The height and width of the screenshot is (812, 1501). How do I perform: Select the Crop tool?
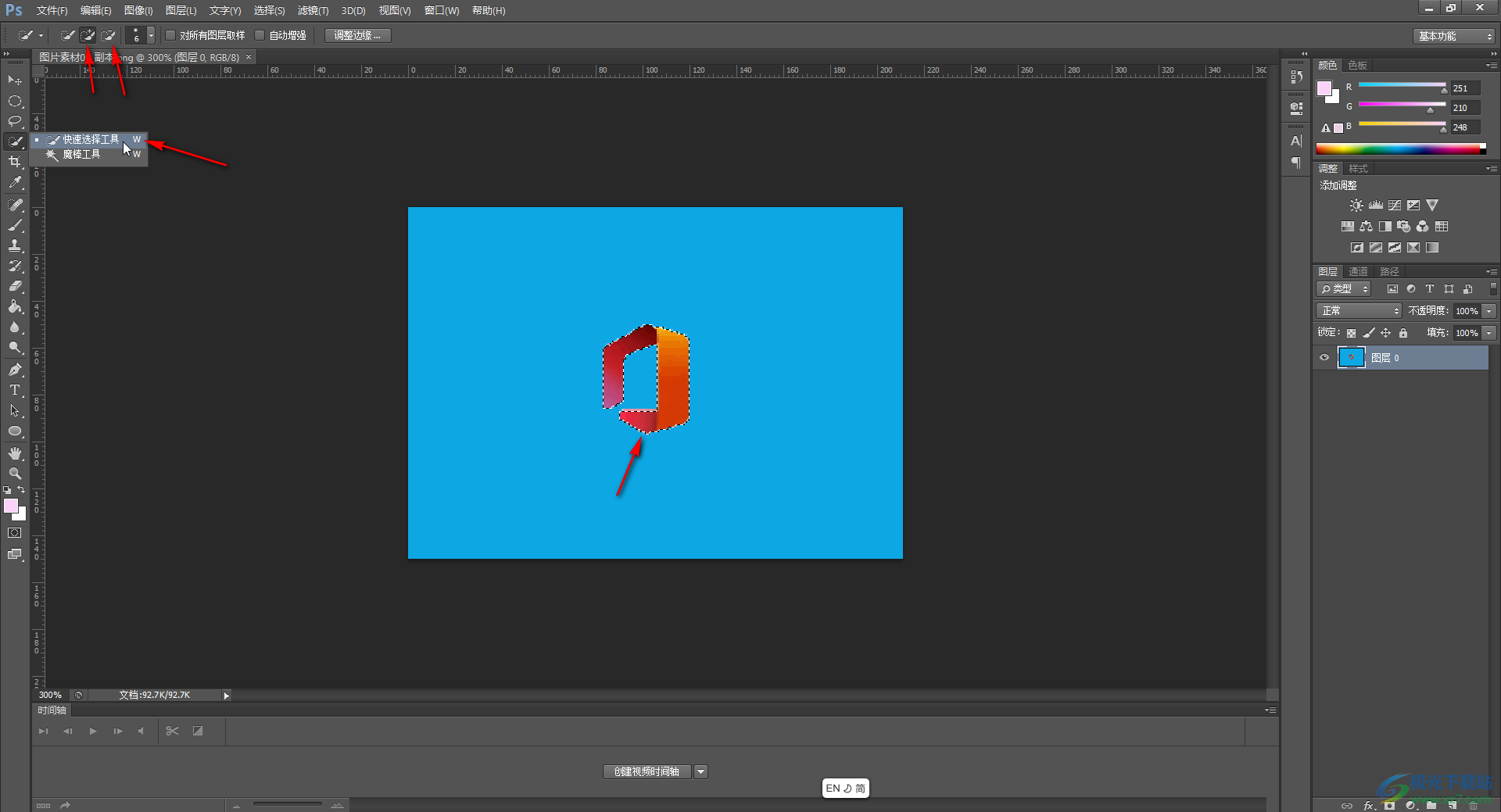(x=15, y=162)
